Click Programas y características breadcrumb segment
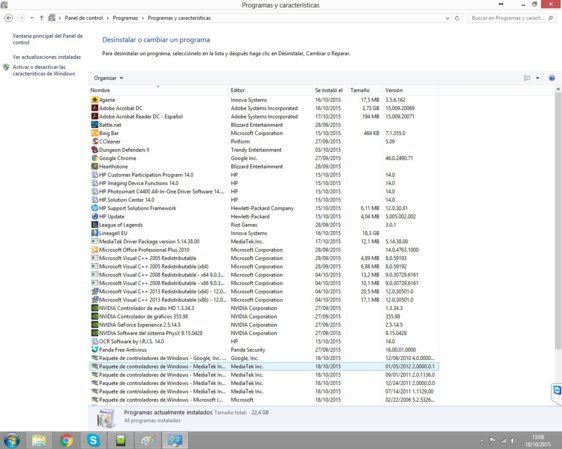The image size is (562, 449). [179, 18]
